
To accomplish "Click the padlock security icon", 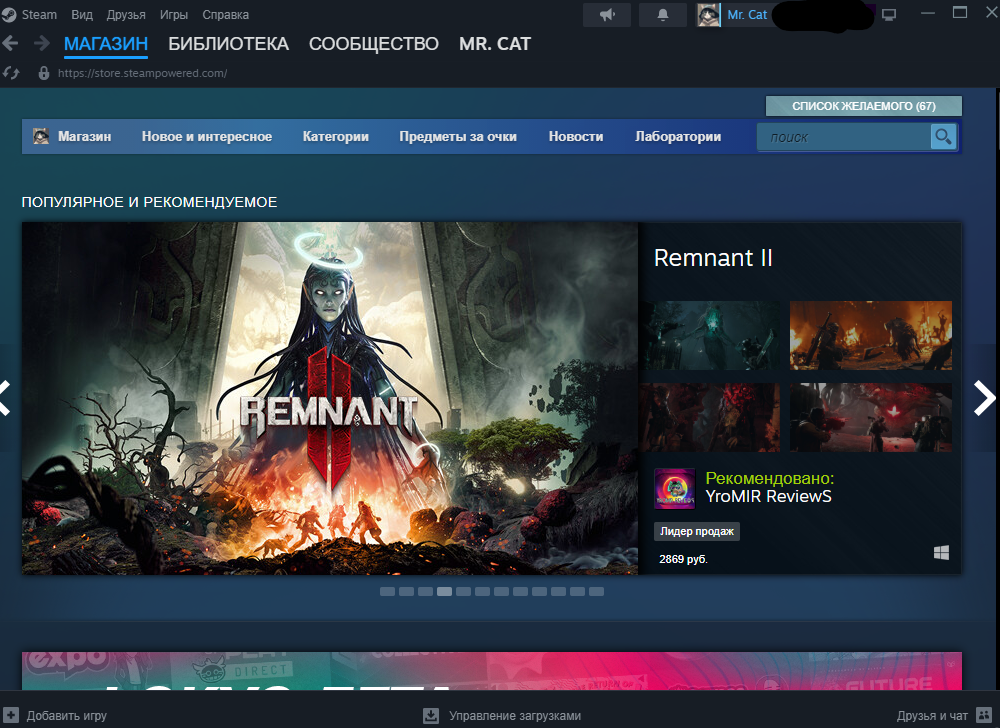I will (x=43, y=73).
